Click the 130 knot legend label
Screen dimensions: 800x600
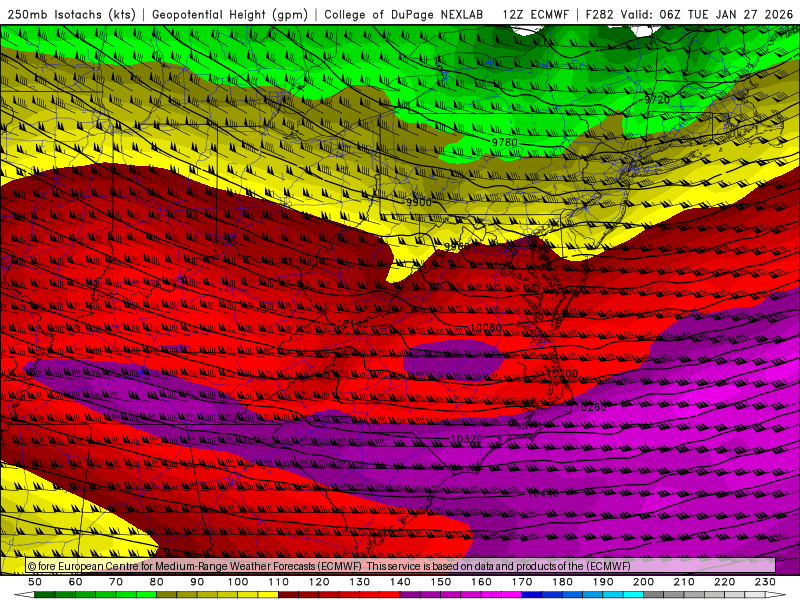360,582
